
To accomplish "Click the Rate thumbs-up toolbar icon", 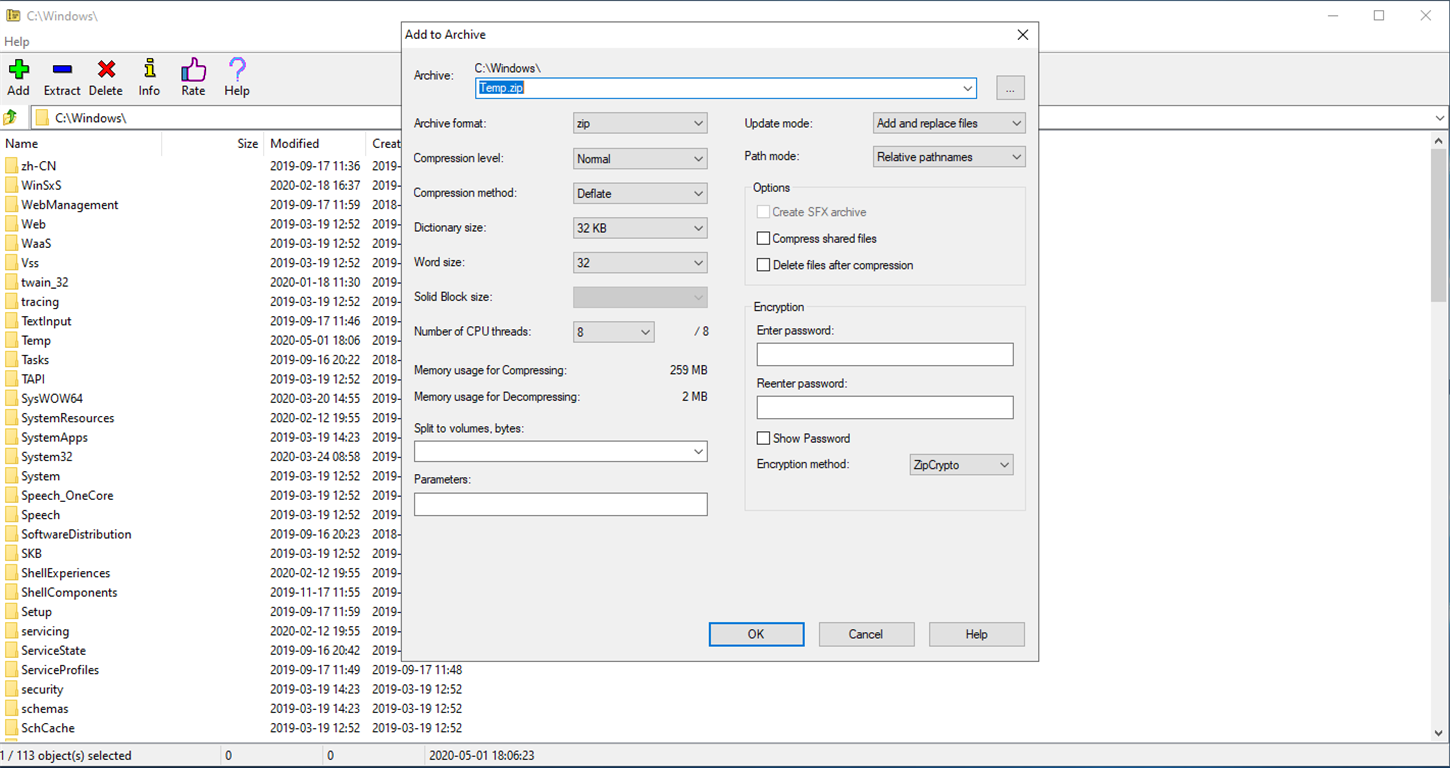I will point(192,70).
